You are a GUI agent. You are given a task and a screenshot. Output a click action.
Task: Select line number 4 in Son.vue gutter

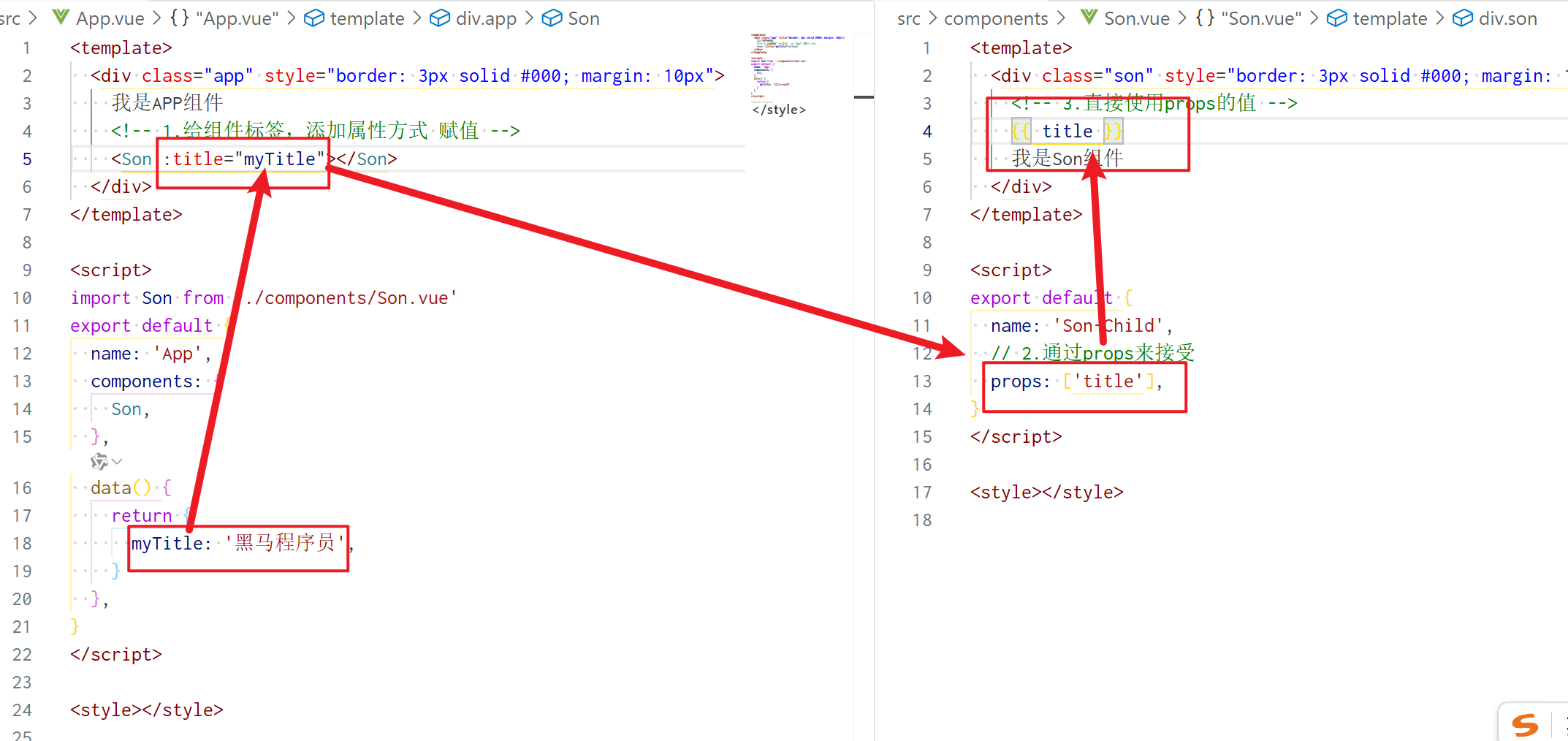pyautogui.click(x=927, y=132)
